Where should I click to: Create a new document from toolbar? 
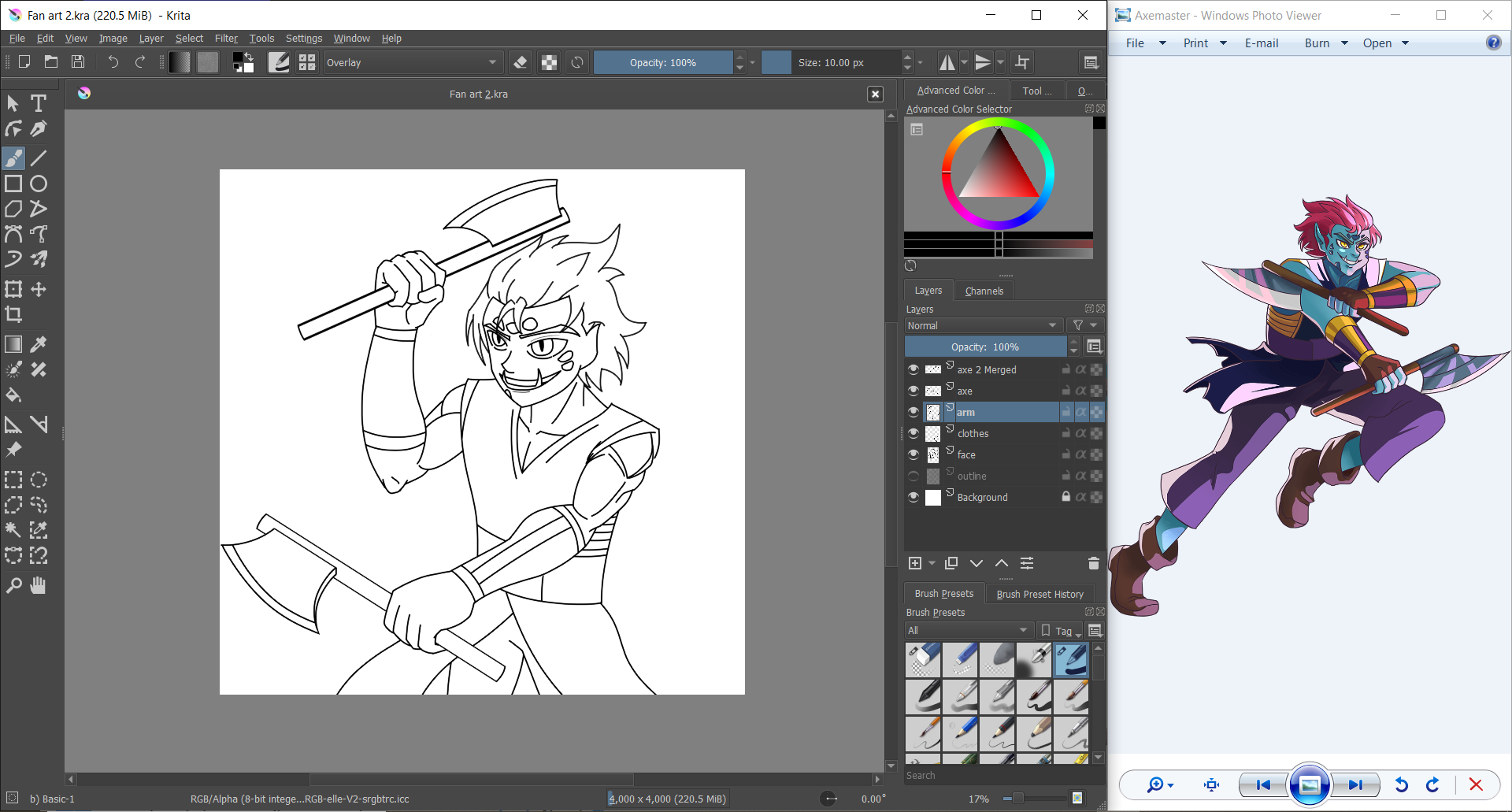[24, 62]
